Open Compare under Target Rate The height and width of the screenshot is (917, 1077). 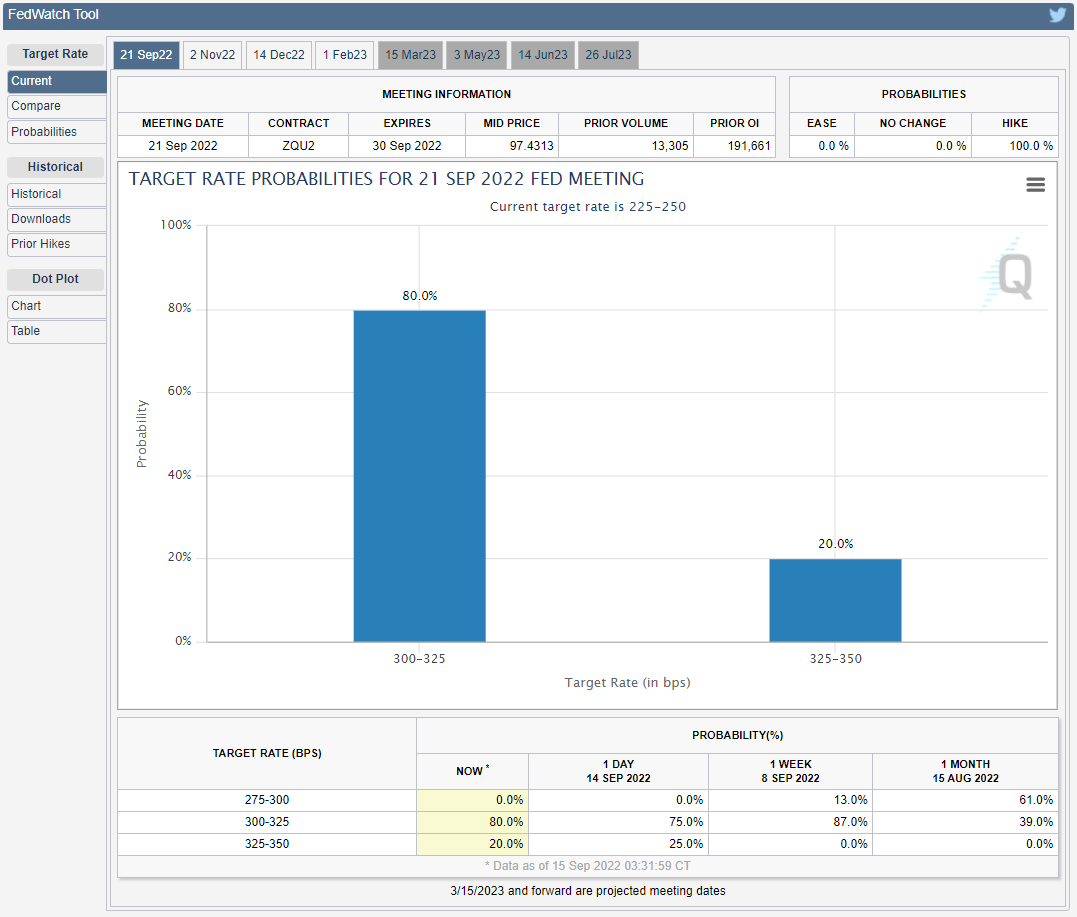point(56,106)
